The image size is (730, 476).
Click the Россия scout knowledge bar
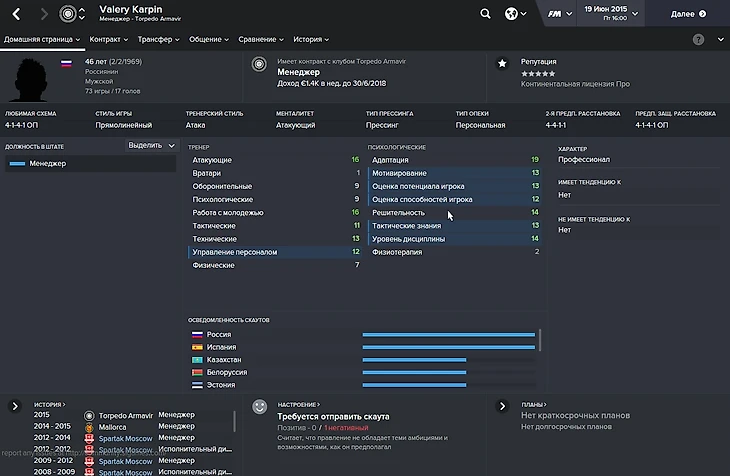(x=448, y=334)
